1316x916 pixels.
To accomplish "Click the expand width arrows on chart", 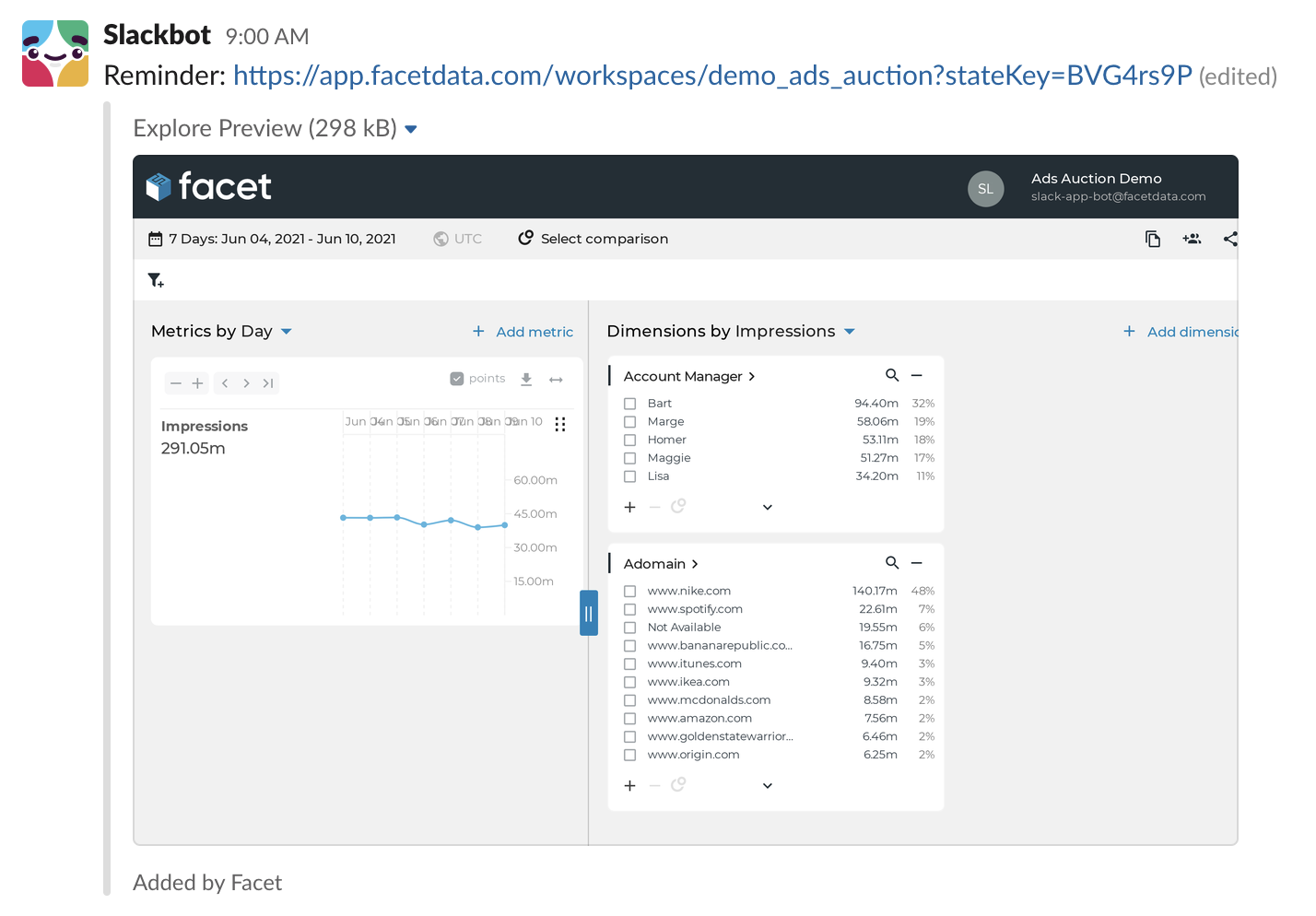I will (x=556, y=379).
